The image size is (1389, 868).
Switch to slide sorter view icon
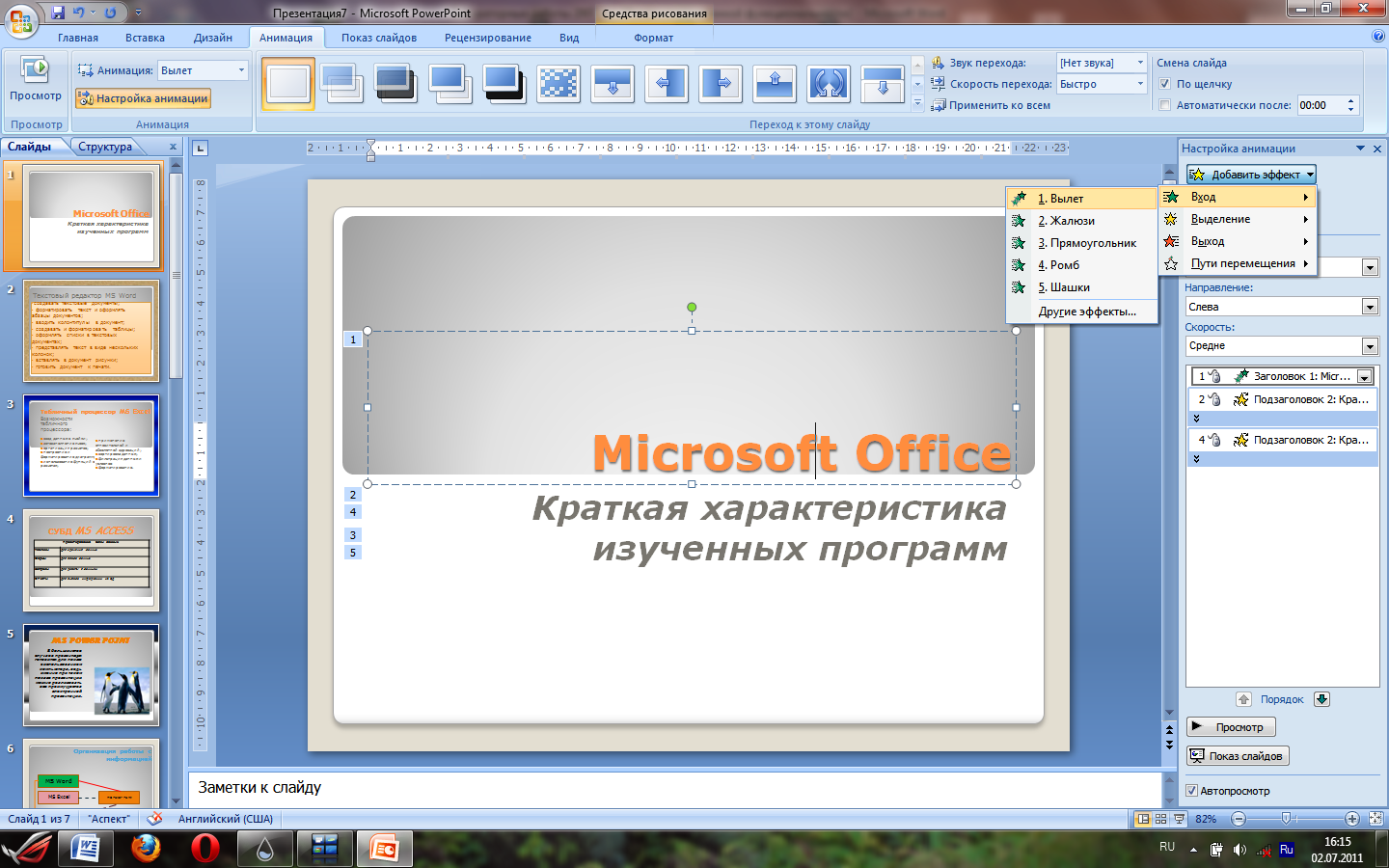pos(1161,819)
